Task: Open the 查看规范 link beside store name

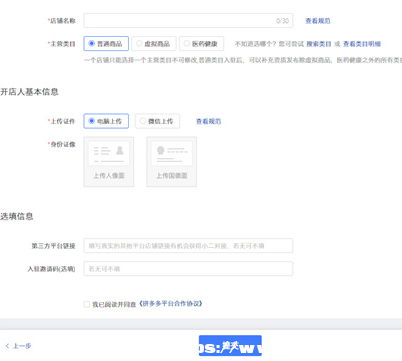Action: pos(318,21)
